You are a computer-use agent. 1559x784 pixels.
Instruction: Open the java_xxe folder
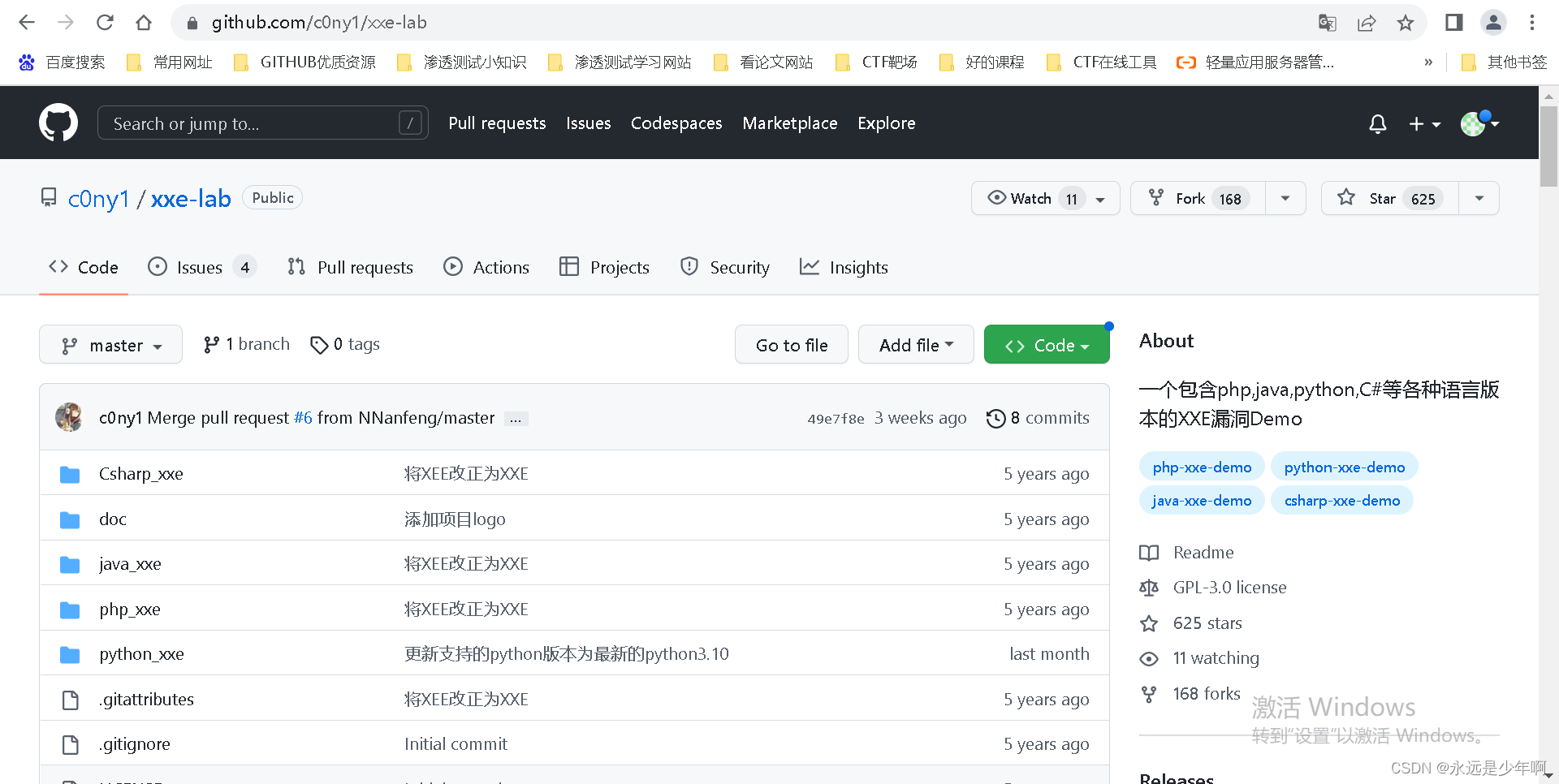tap(130, 564)
